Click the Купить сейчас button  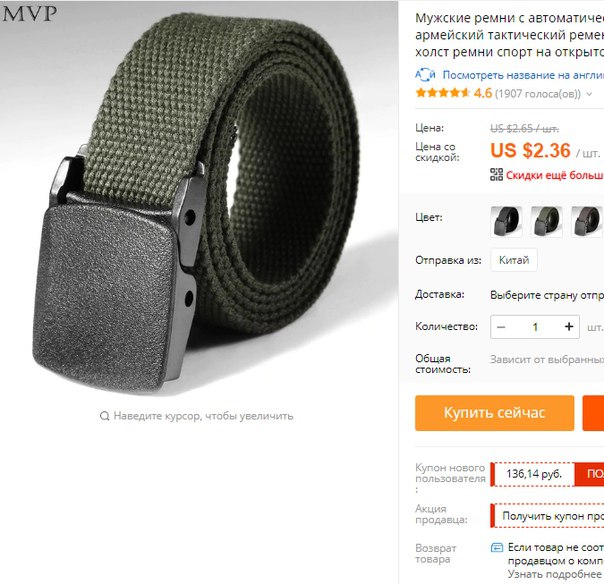(495, 413)
